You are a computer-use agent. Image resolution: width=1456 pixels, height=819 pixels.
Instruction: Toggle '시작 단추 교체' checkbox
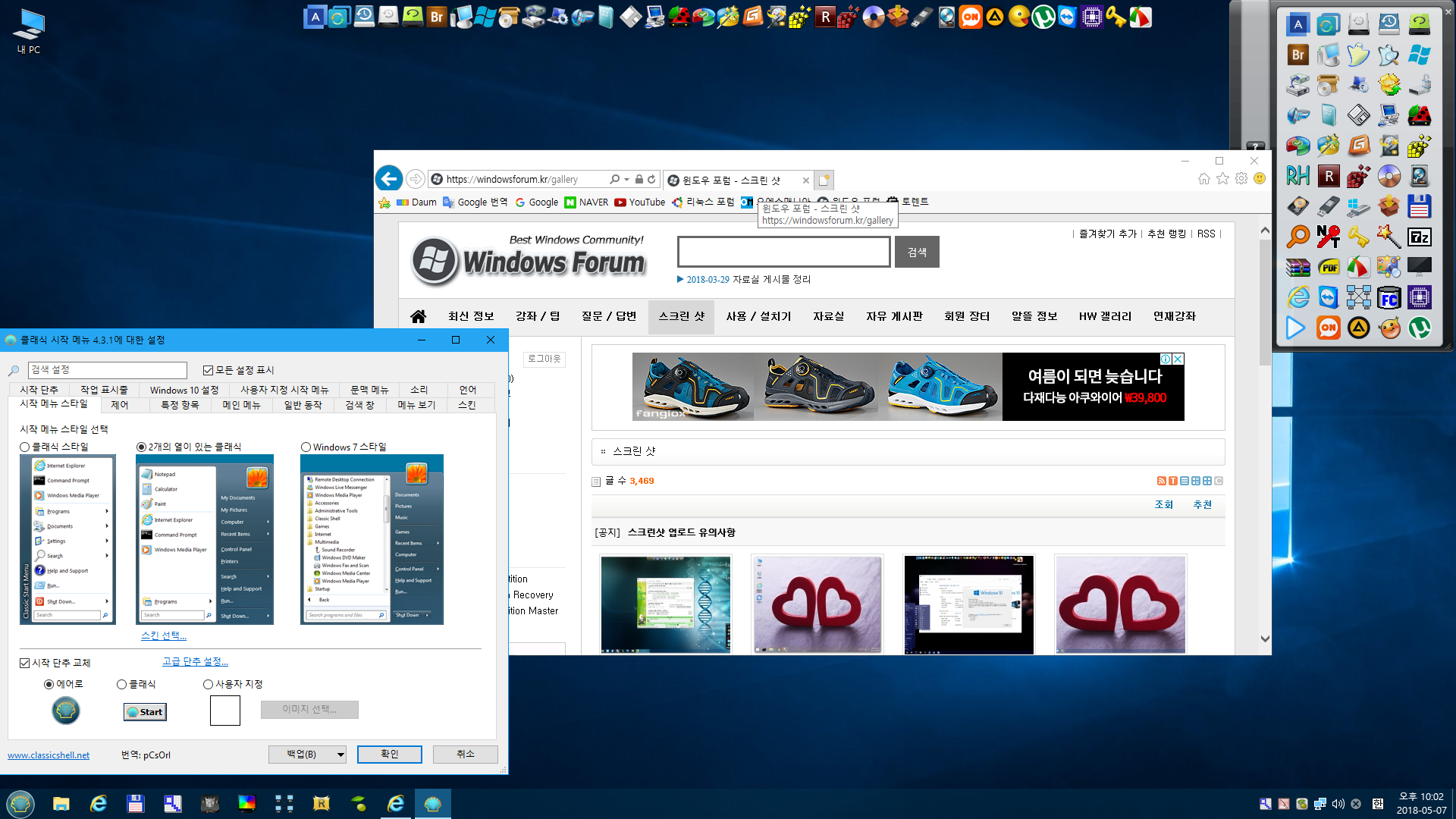point(25,663)
